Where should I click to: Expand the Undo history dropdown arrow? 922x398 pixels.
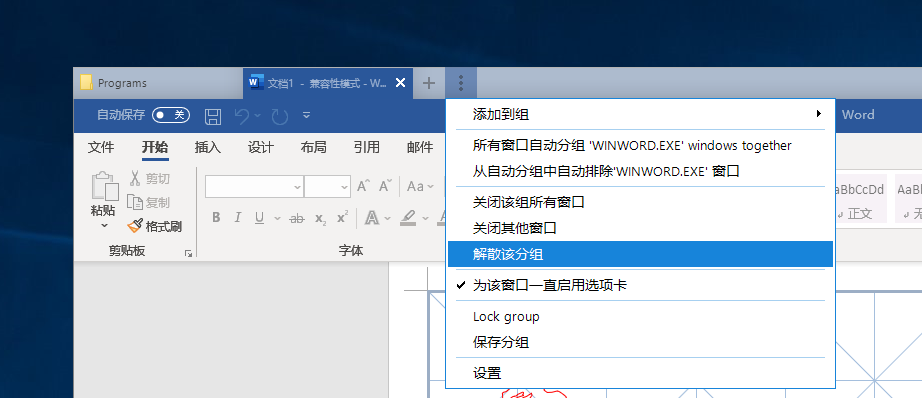pyautogui.click(x=258, y=115)
